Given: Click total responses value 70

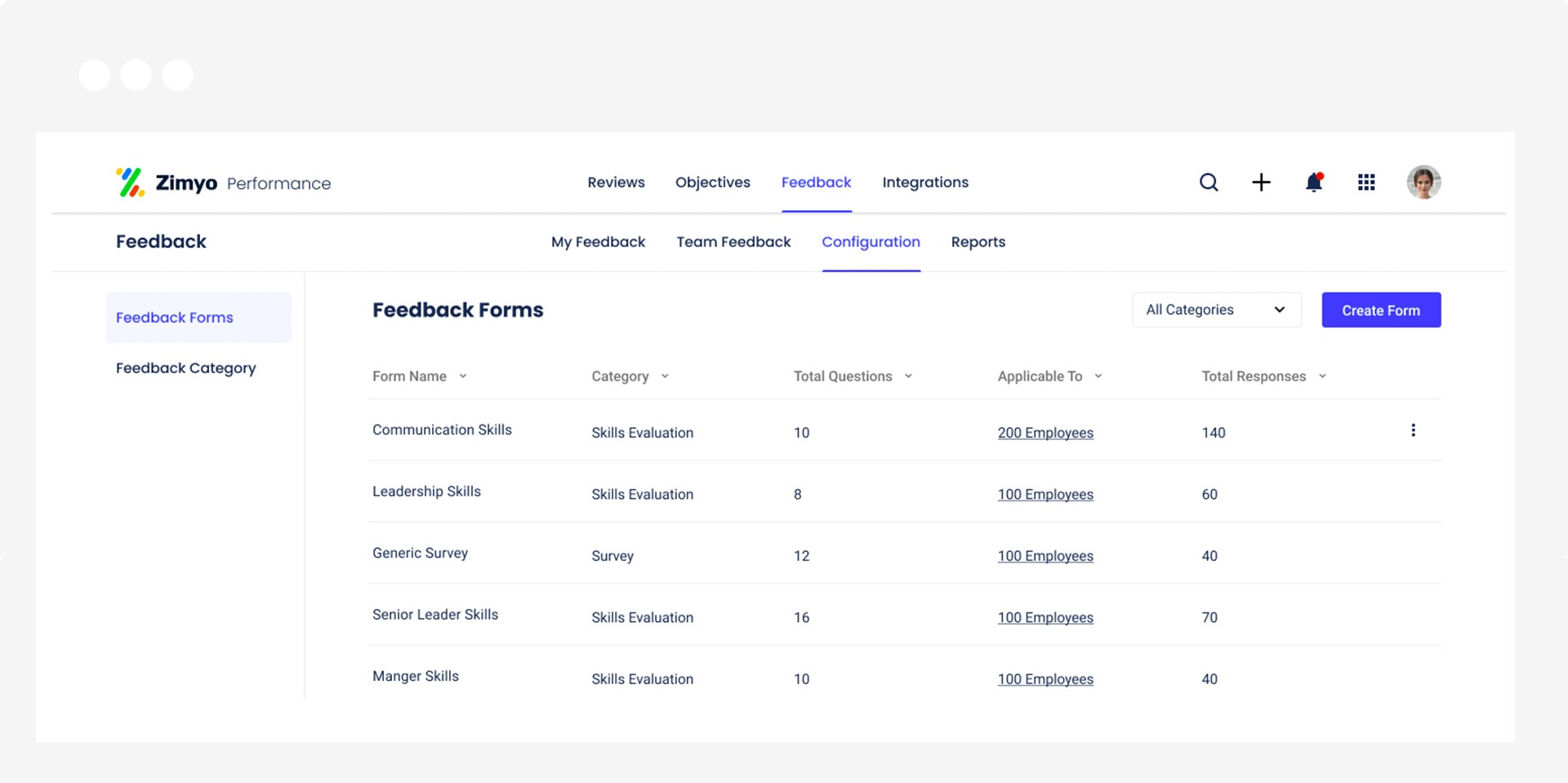Looking at the screenshot, I should click(x=1209, y=617).
